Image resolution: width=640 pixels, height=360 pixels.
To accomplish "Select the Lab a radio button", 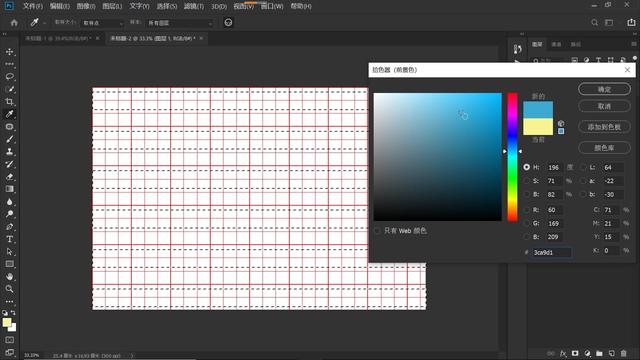I will point(583,180).
